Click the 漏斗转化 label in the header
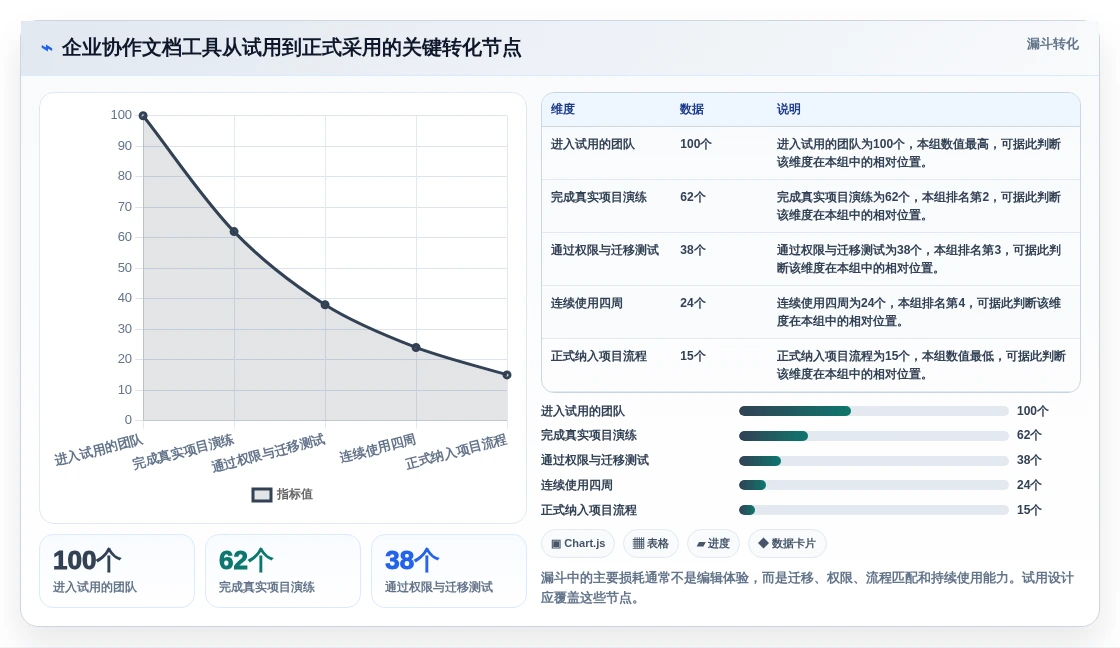This screenshot has height=648, width=1120. click(x=1052, y=44)
